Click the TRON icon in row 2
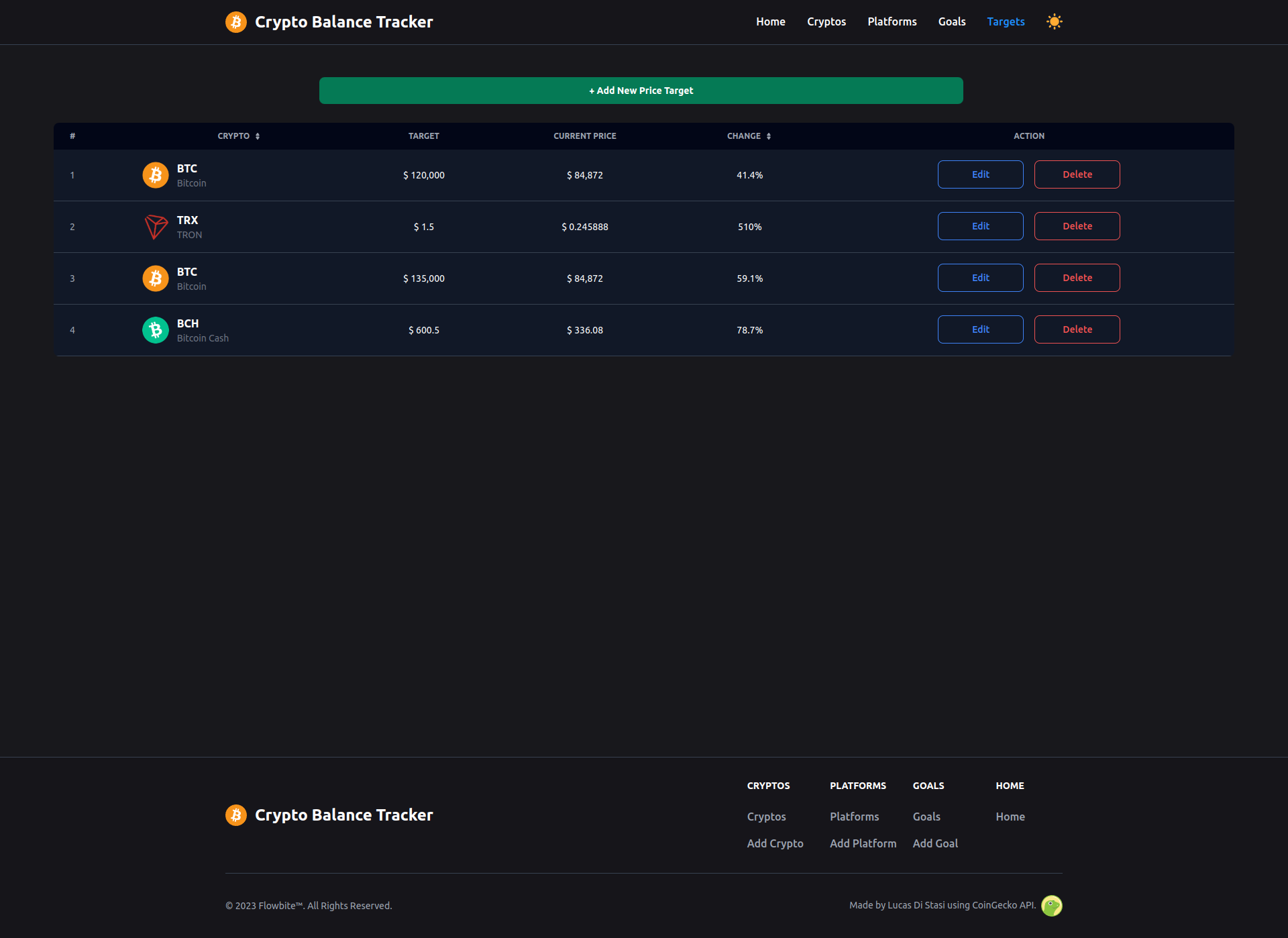 [156, 227]
